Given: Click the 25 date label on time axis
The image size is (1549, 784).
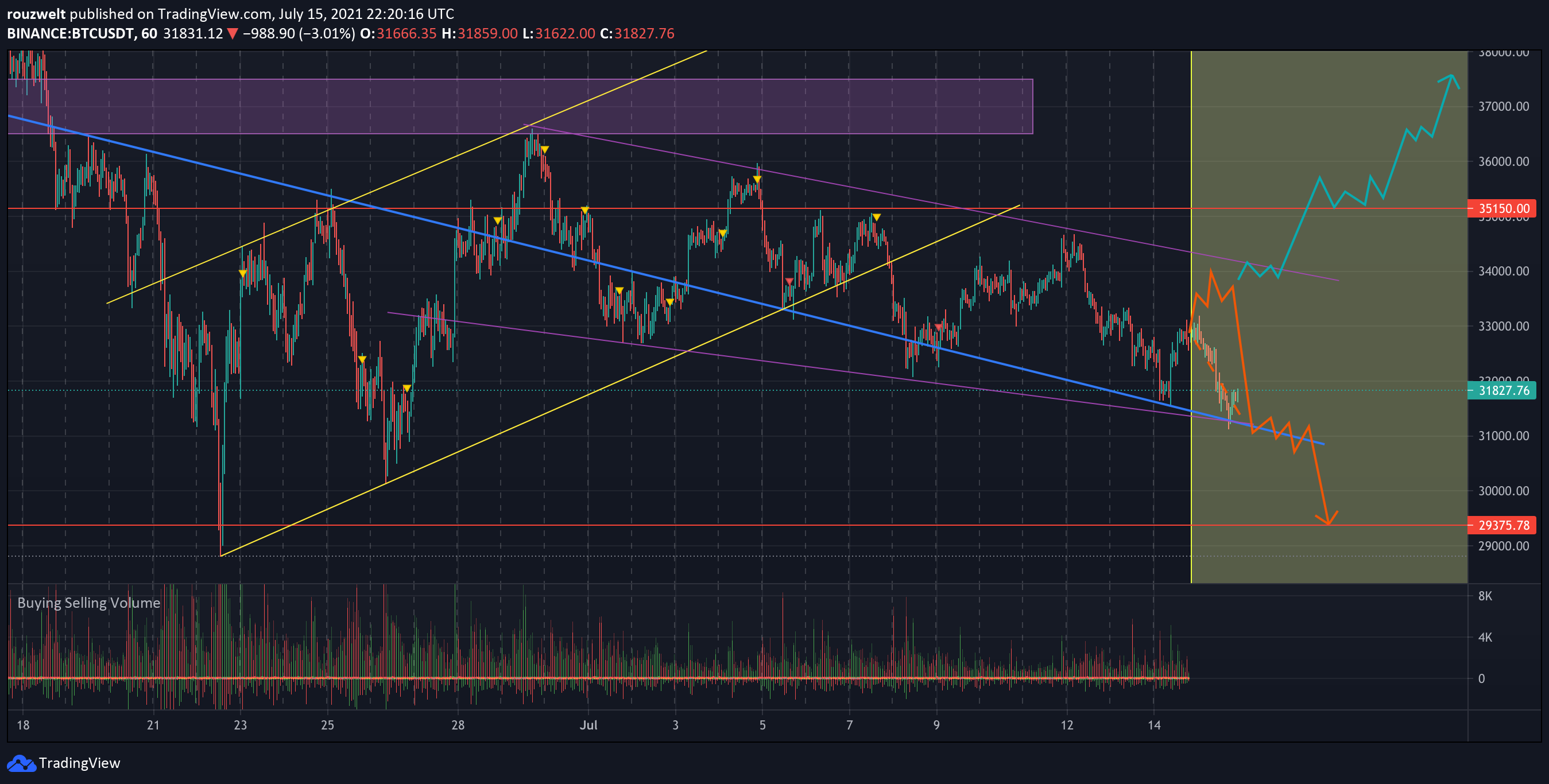Looking at the screenshot, I should pos(327,725).
